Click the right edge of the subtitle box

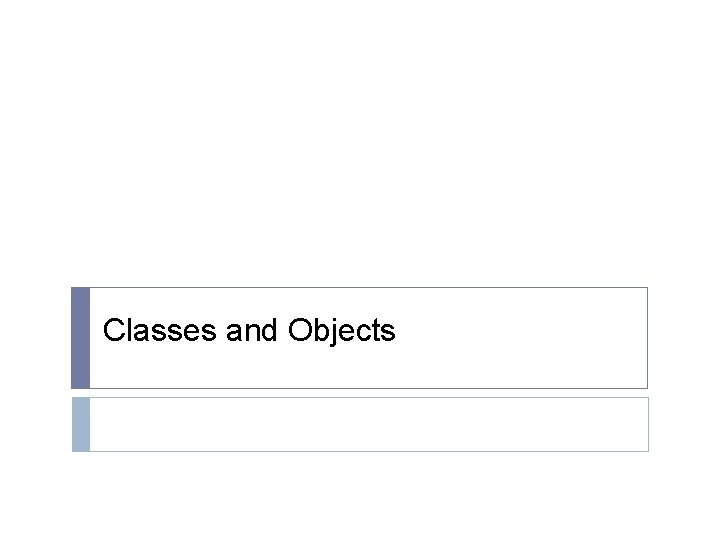tap(647, 424)
